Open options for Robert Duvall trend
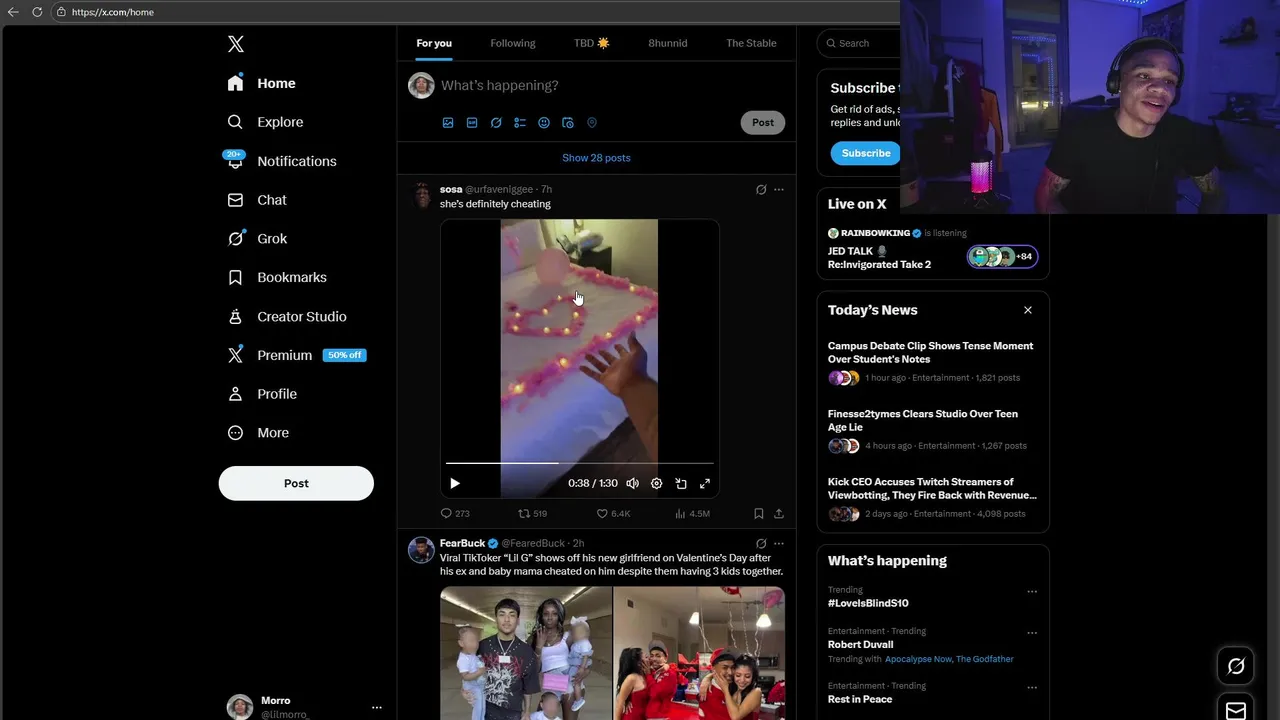This screenshot has width=1280, height=720. click(x=1032, y=633)
